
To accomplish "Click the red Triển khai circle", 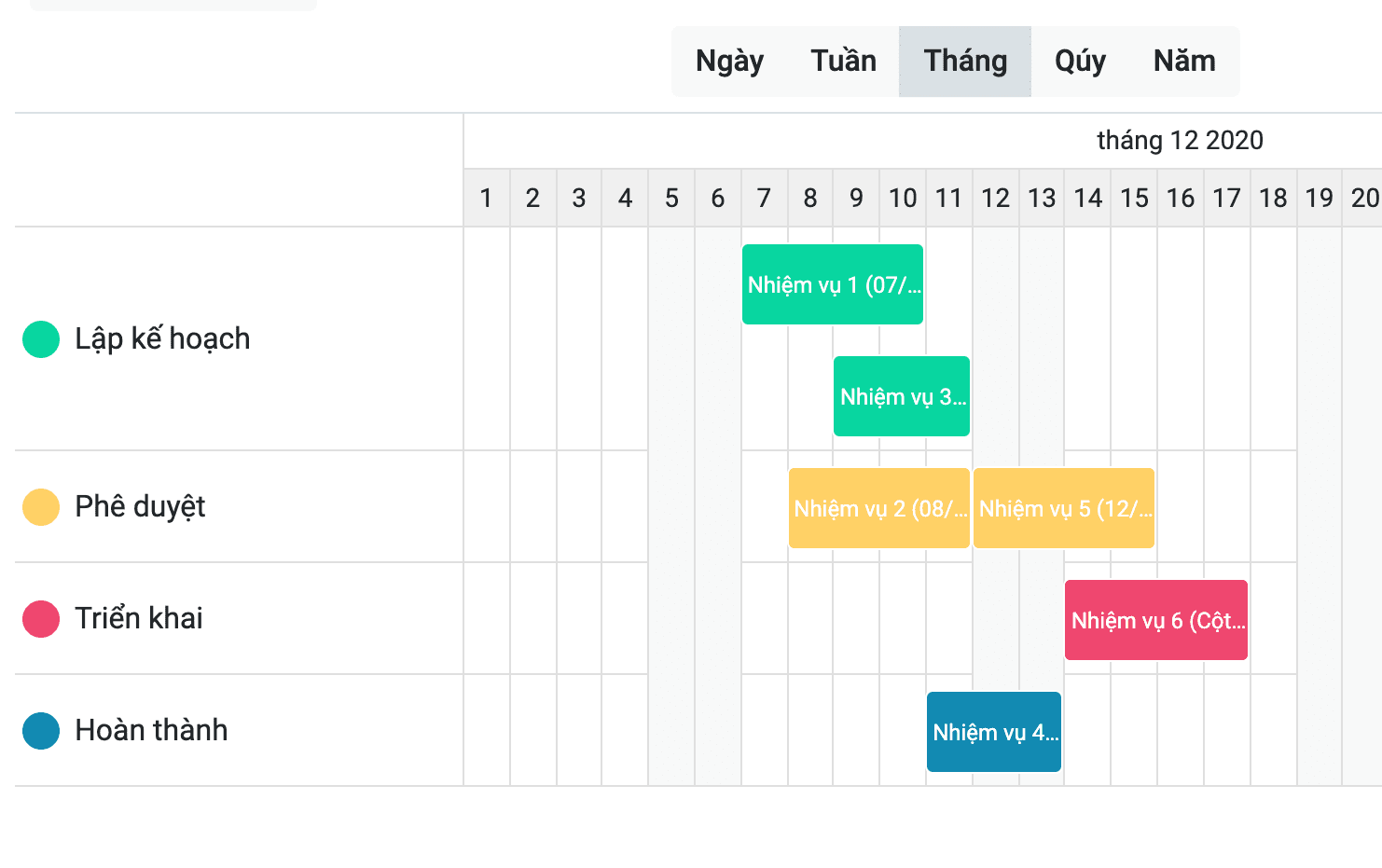I will click(41, 619).
